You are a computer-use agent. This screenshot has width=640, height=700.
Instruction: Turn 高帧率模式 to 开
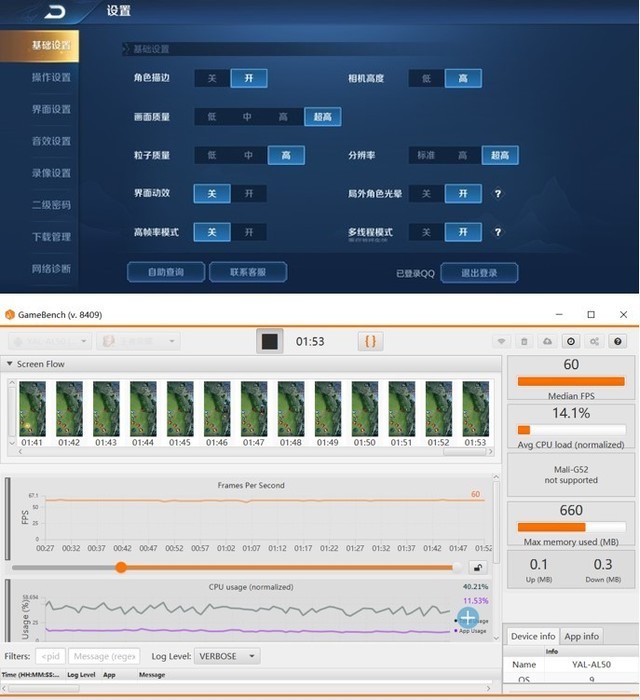click(x=249, y=232)
